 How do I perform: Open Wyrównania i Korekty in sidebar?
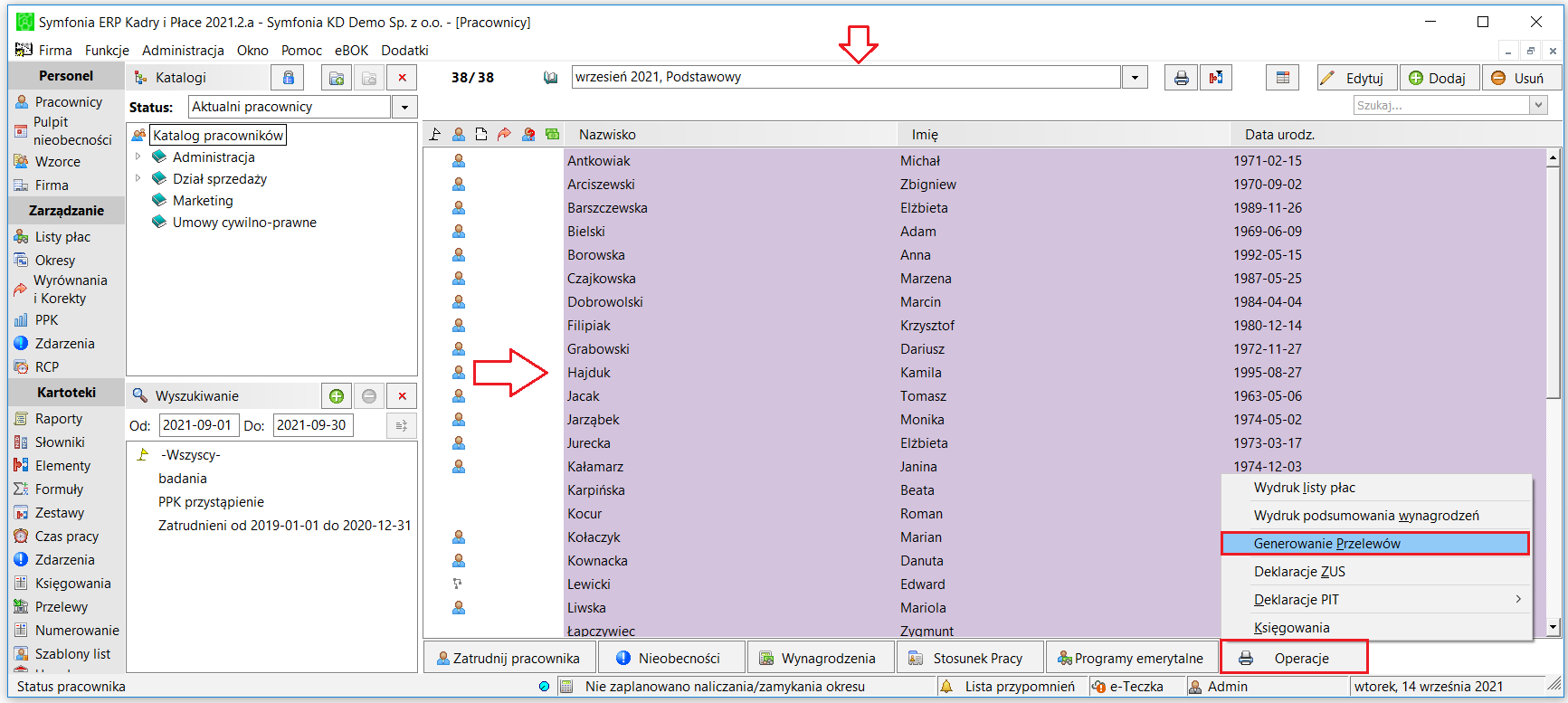point(68,290)
